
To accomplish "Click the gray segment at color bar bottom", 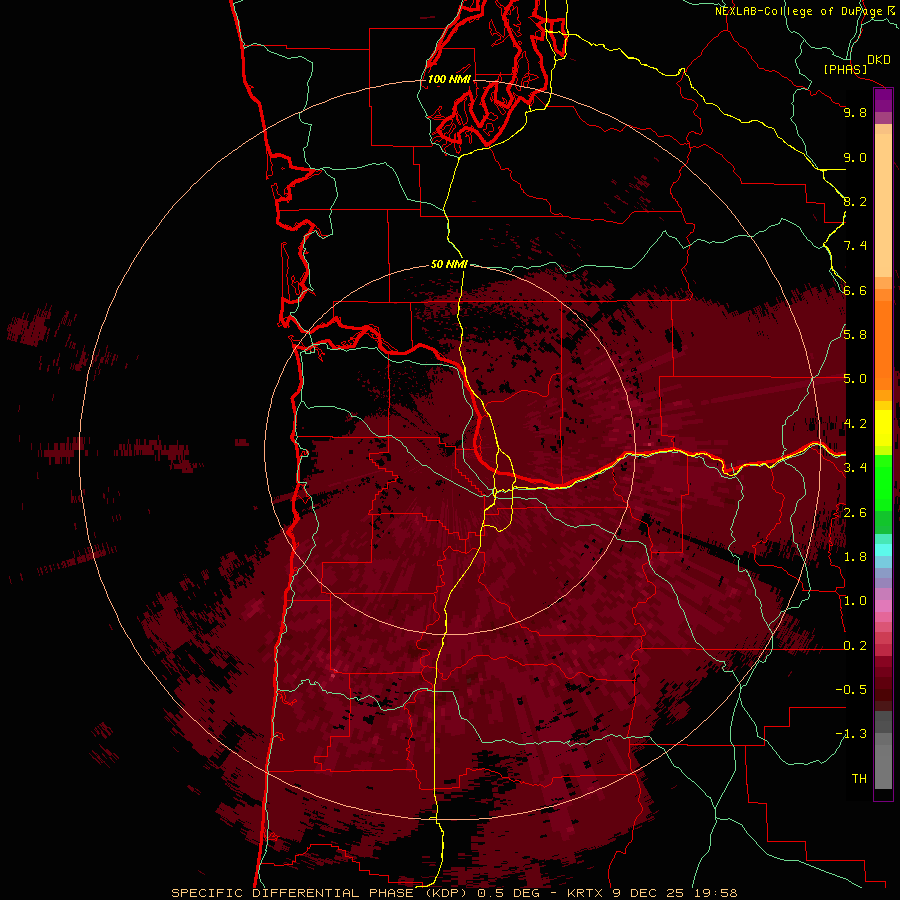I will tap(883, 766).
